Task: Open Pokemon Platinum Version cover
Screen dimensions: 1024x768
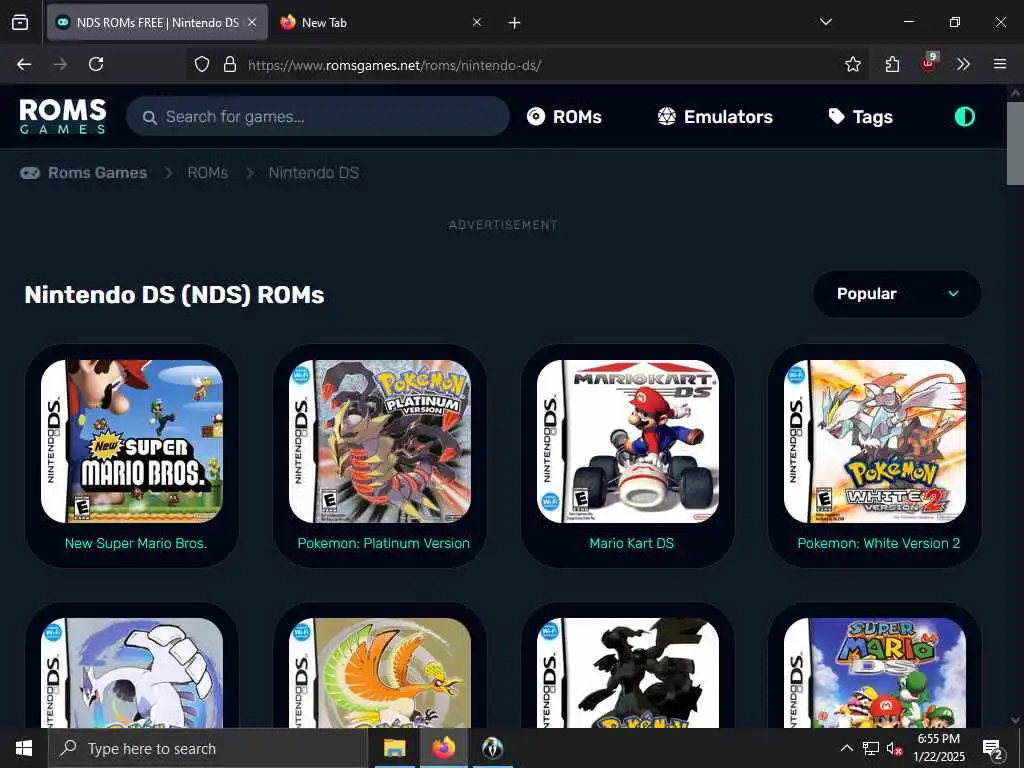Action: [x=379, y=441]
